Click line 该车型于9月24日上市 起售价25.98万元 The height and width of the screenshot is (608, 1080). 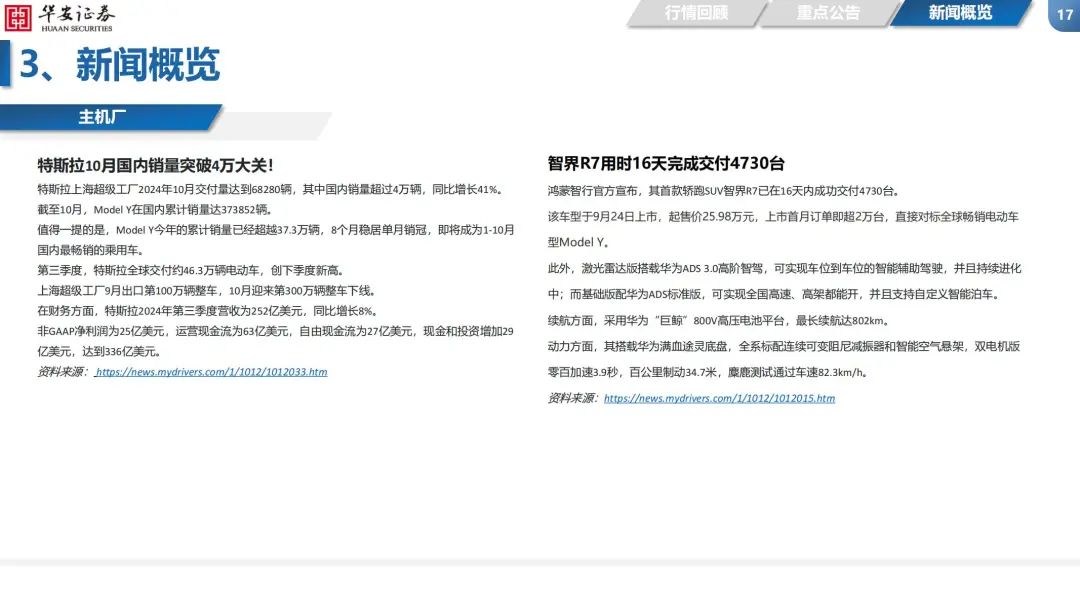tap(783, 217)
